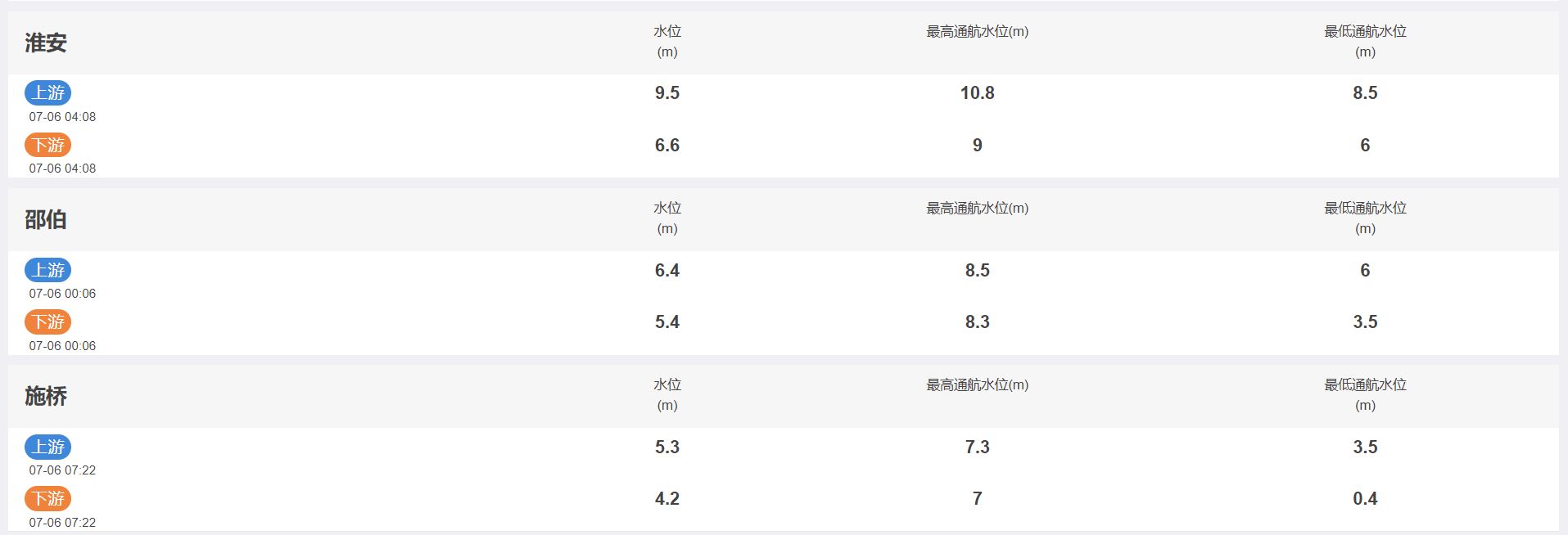1568x535 pixels.
Task: Click the 07-06 00:06 timestamp under 邵伯 下游
Action: 62,346
